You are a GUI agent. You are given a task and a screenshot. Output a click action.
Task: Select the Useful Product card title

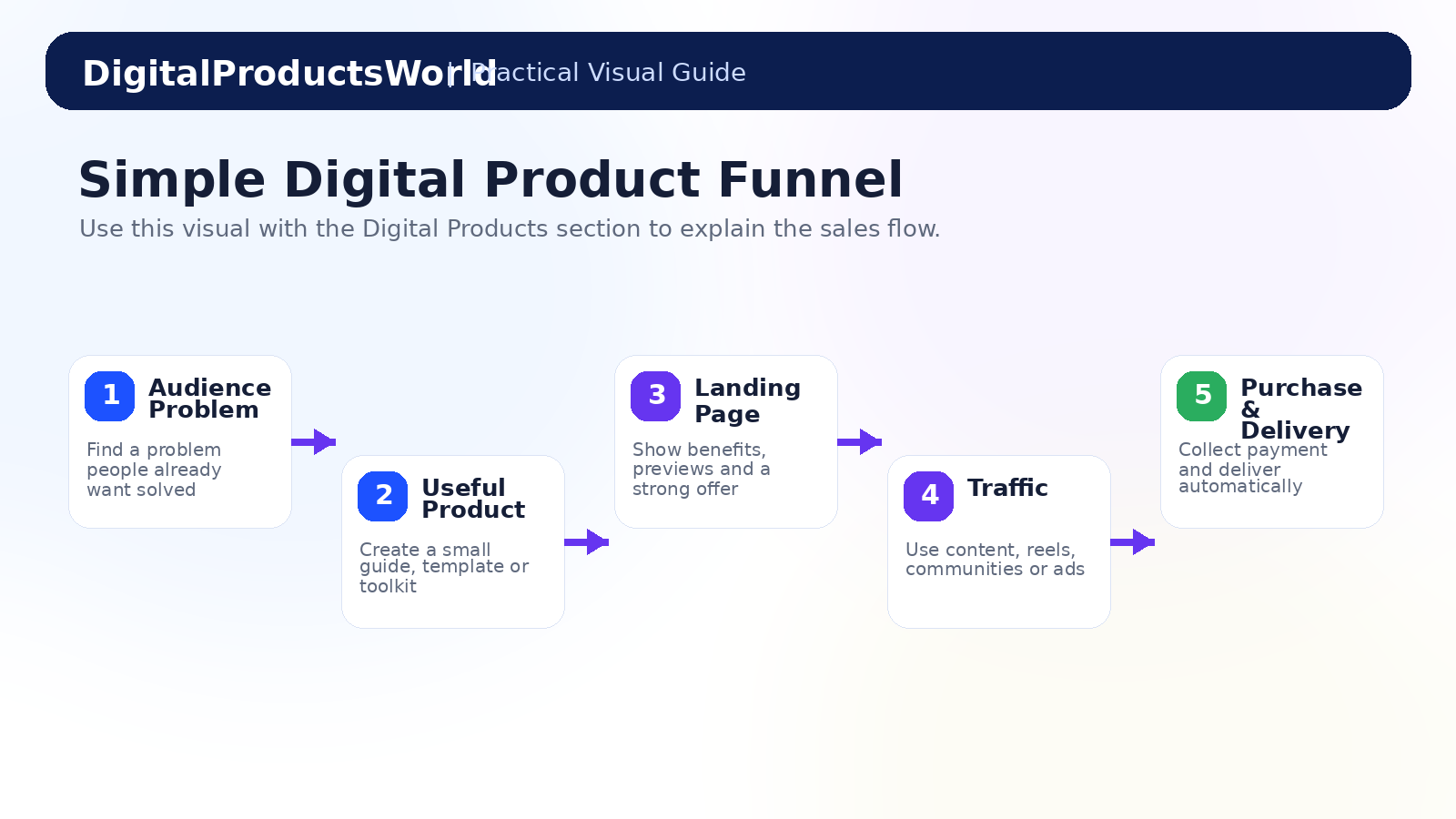[x=473, y=499]
